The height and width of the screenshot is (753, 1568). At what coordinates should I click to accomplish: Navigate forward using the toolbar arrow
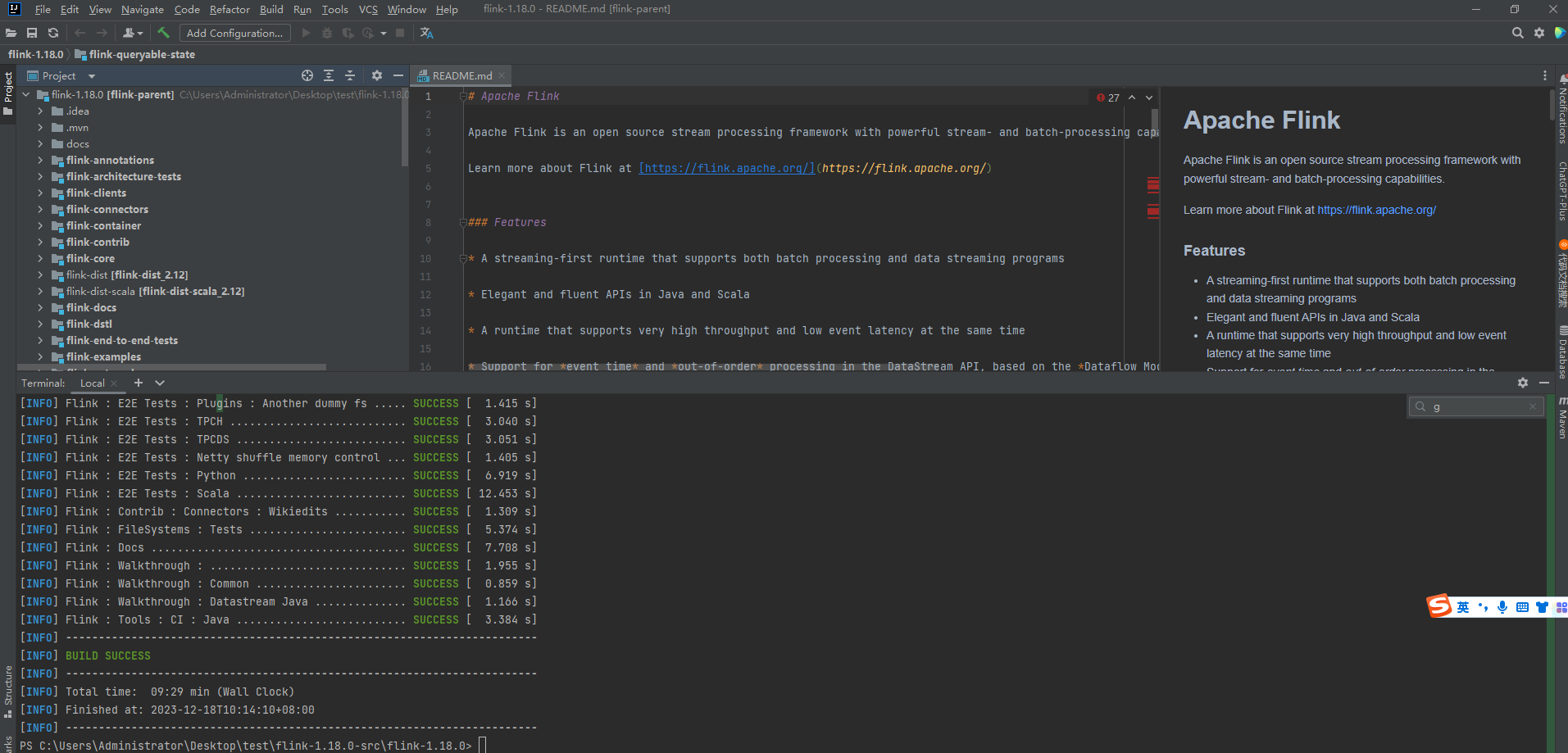click(102, 33)
